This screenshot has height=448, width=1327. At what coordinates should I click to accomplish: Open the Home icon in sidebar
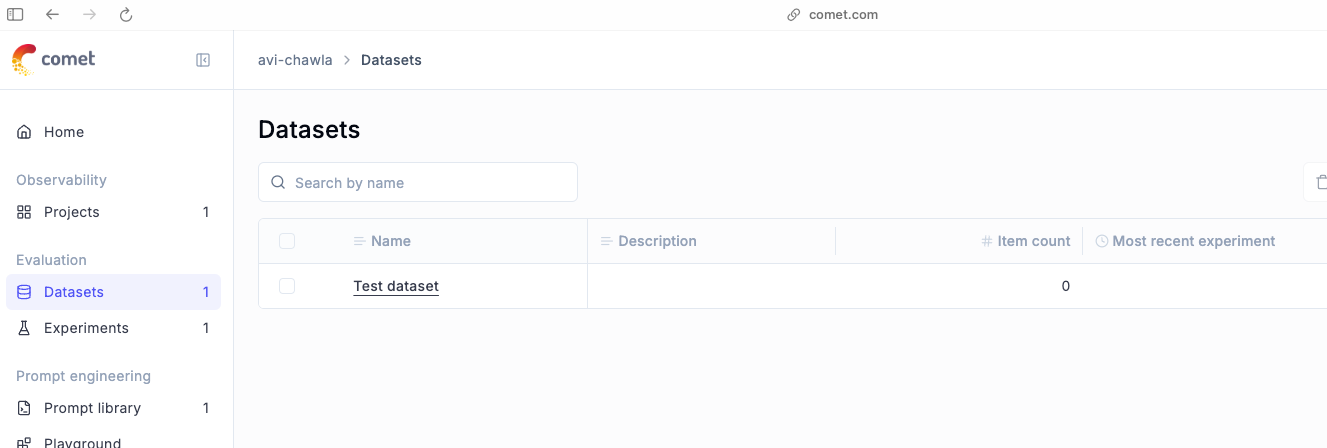coord(24,132)
